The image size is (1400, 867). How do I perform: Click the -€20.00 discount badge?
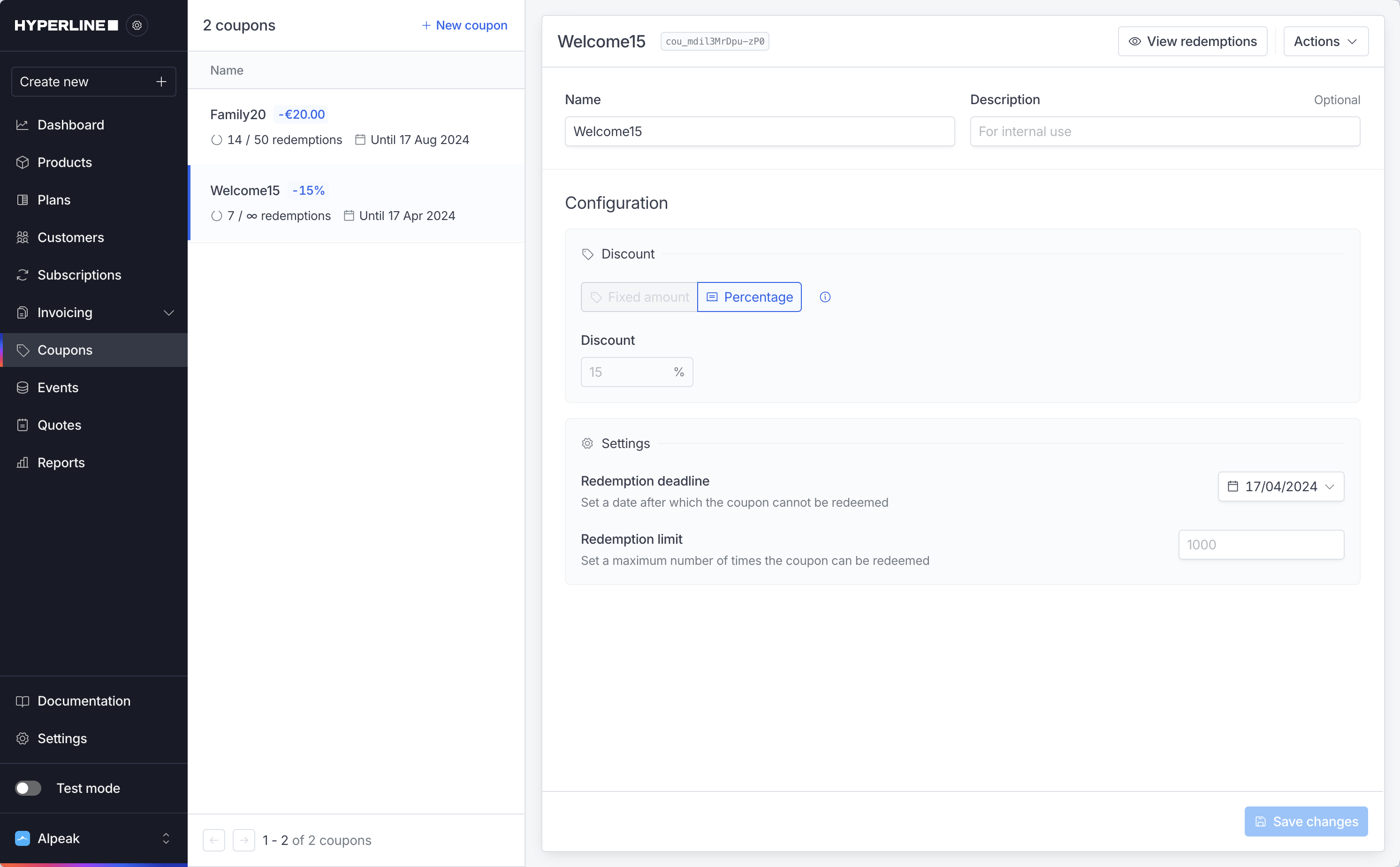point(302,114)
